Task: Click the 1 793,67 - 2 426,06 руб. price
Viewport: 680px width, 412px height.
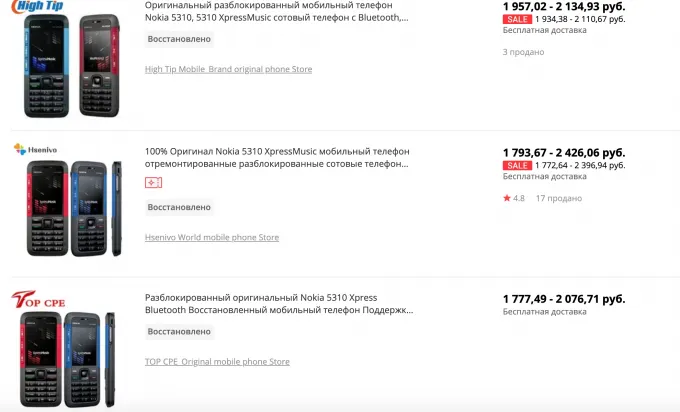Action: pyautogui.click(x=563, y=152)
